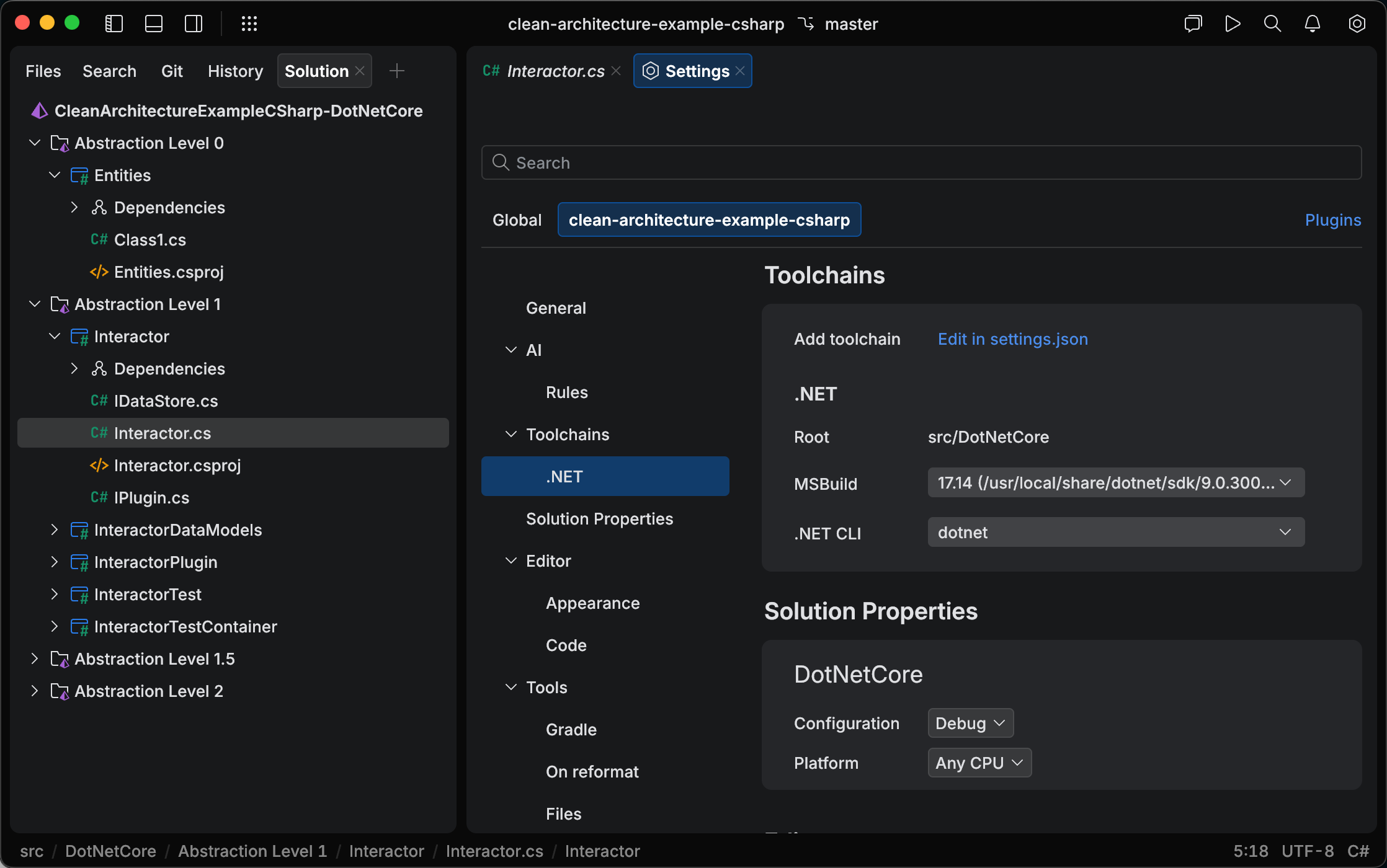Viewport: 1387px width, 868px height.
Task: Open the Plugins link
Action: click(x=1332, y=219)
